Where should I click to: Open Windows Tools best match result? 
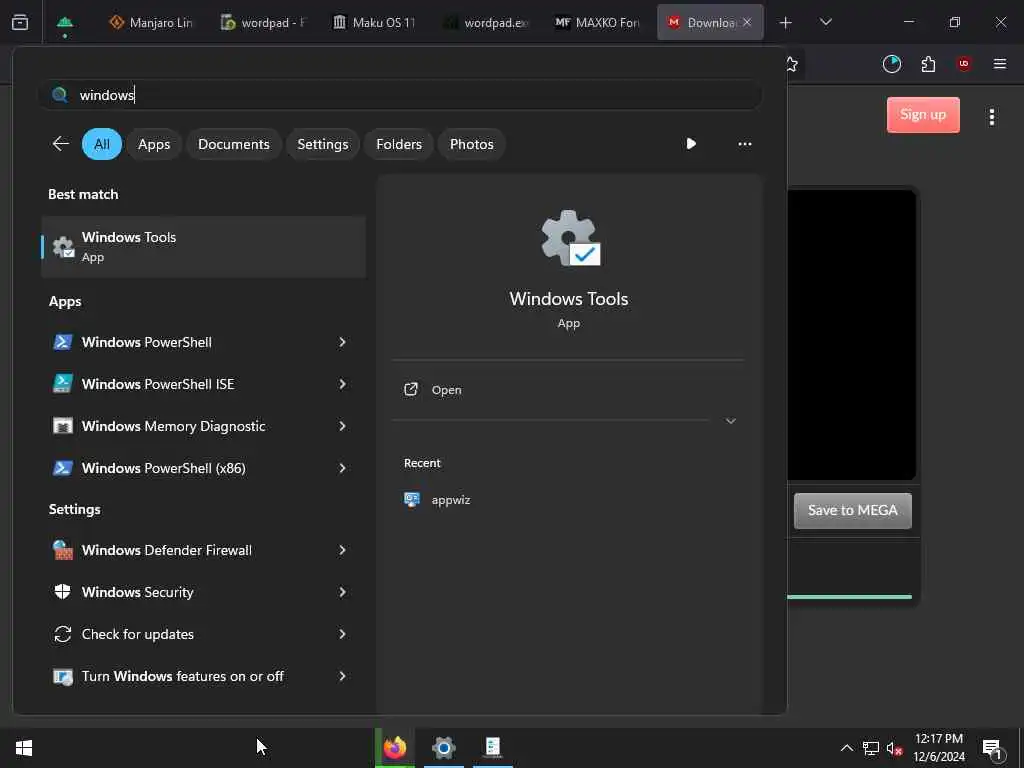[204, 247]
